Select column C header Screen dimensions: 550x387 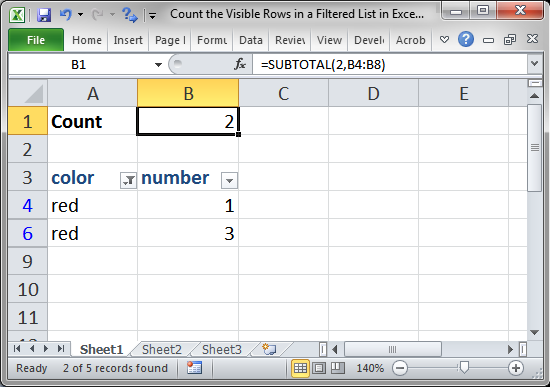click(283, 93)
